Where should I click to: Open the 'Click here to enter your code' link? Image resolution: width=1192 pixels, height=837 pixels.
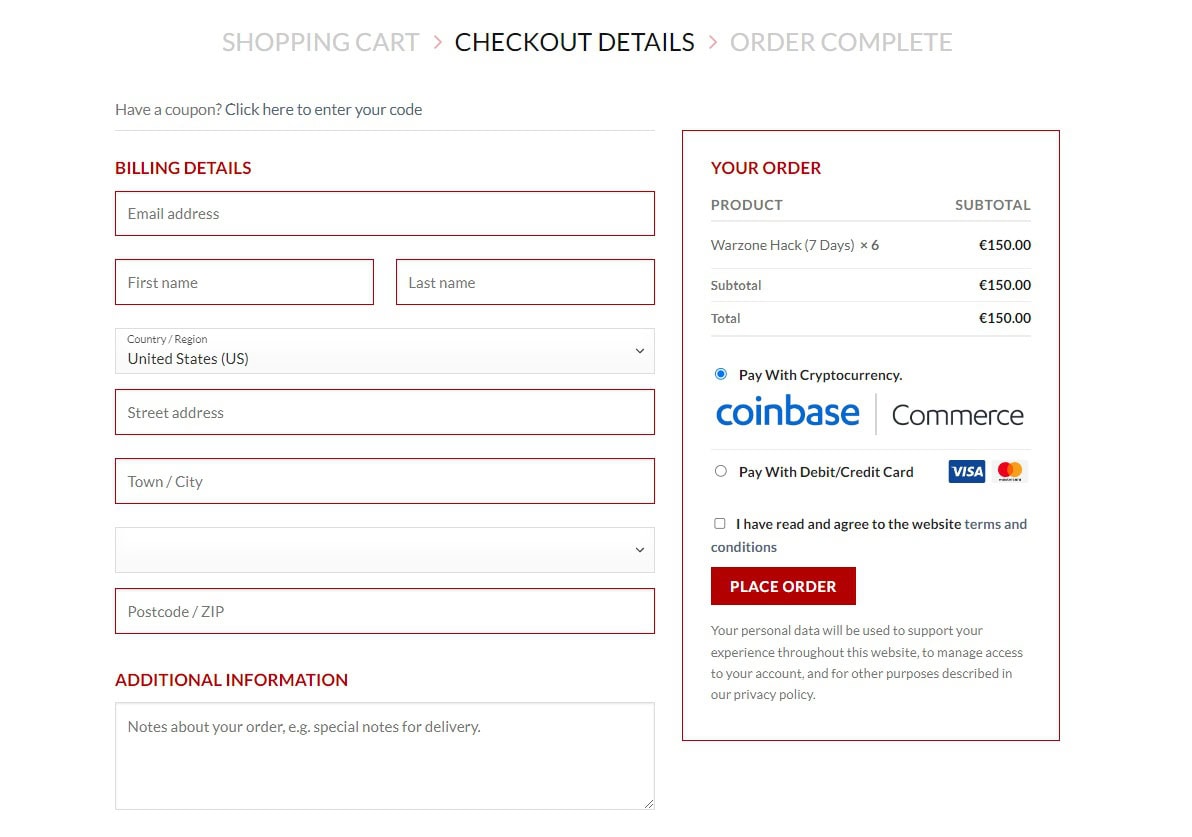323,109
